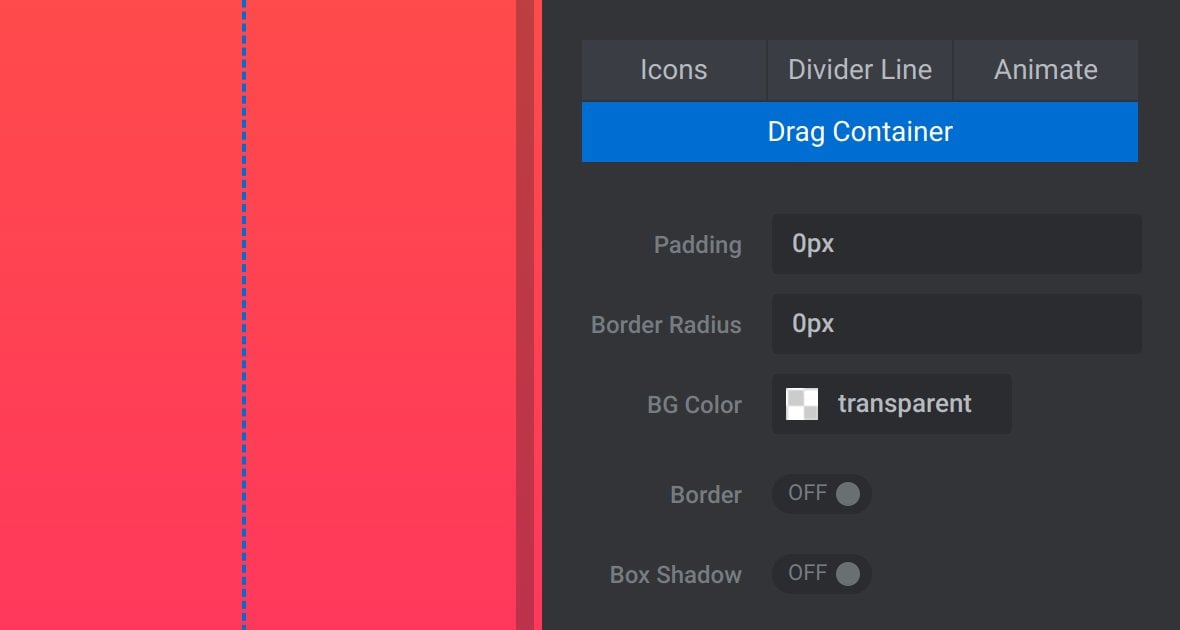
Task: Open the checkered BG Color swatch
Action: (x=802, y=404)
